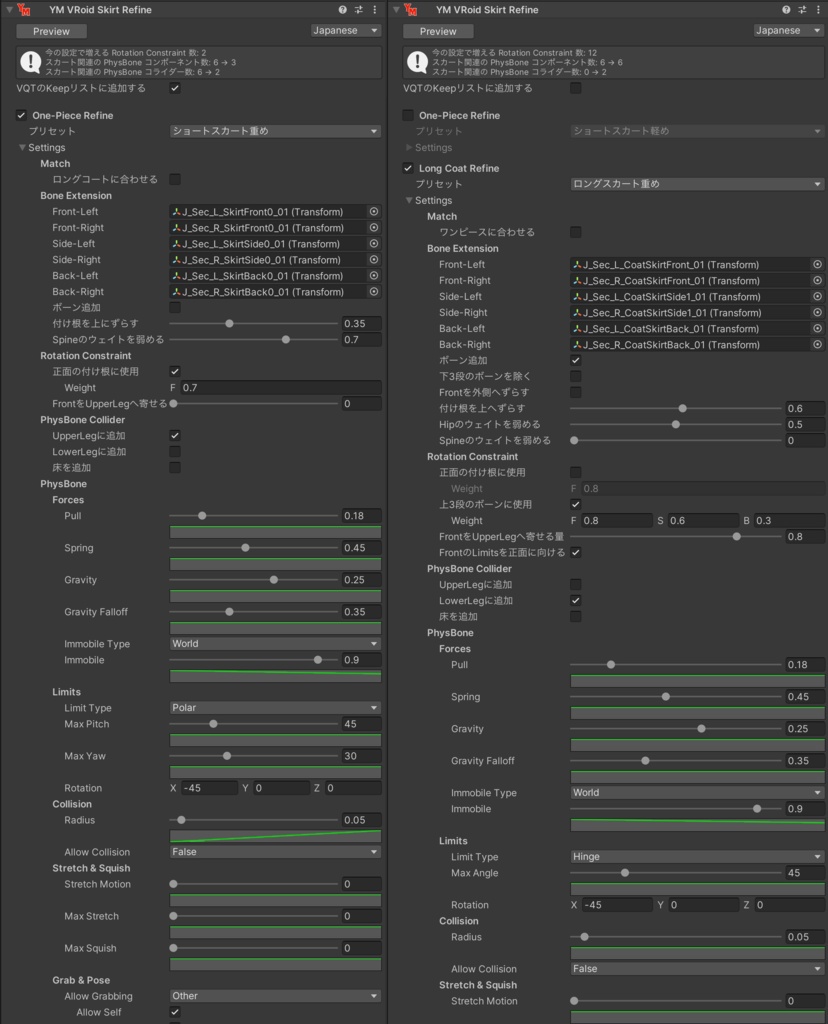
Task: Open right panel Immobile Type World dropdown
Action: (x=697, y=792)
